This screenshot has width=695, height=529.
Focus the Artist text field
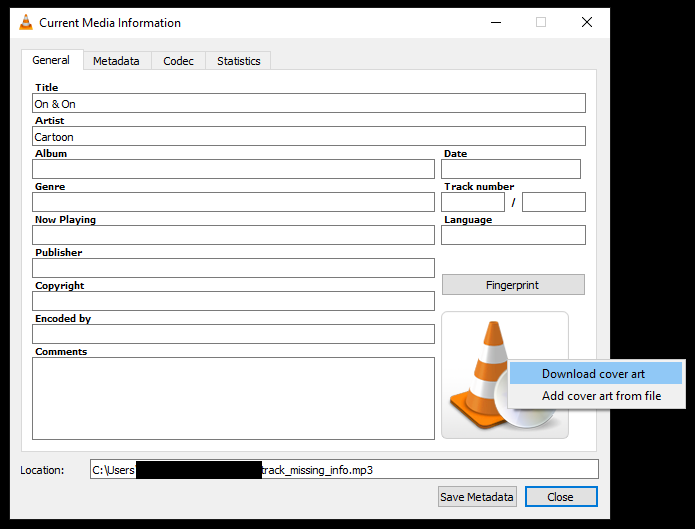pyautogui.click(x=308, y=137)
